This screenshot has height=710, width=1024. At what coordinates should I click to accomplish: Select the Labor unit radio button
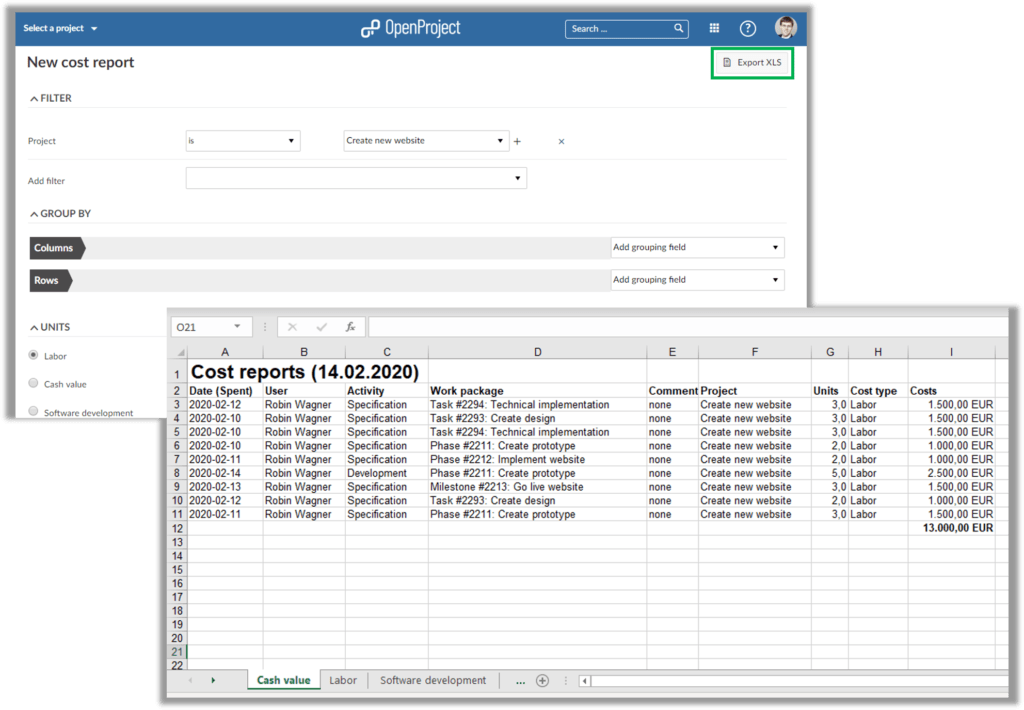click(x=33, y=355)
